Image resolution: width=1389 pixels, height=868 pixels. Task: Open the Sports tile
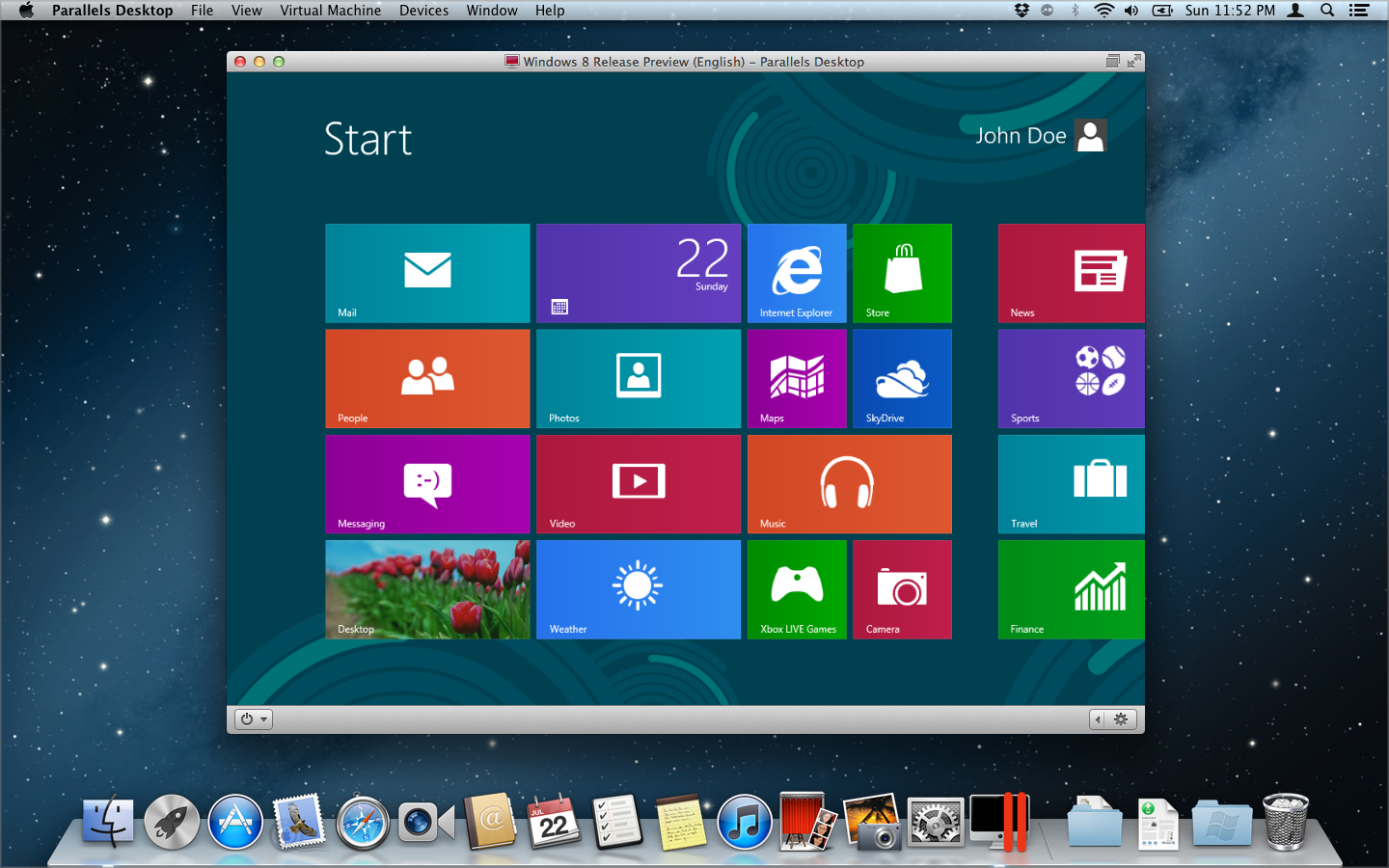[x=1072, y=379]
